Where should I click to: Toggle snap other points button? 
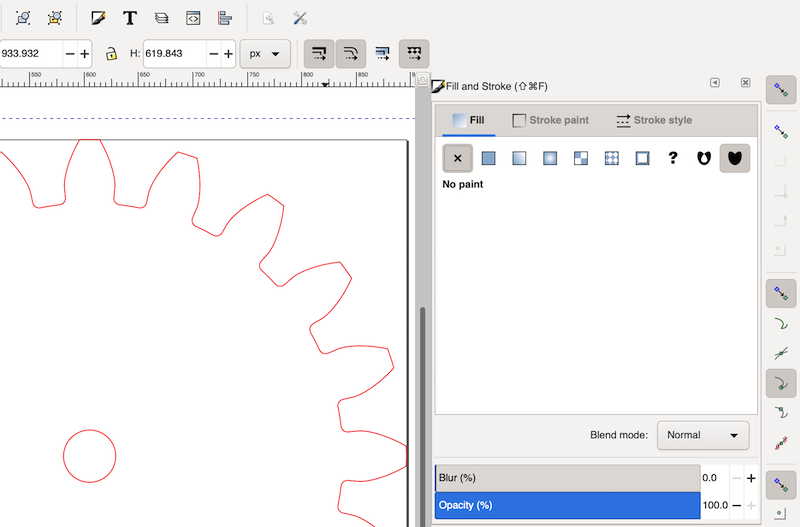click(781, 485)
